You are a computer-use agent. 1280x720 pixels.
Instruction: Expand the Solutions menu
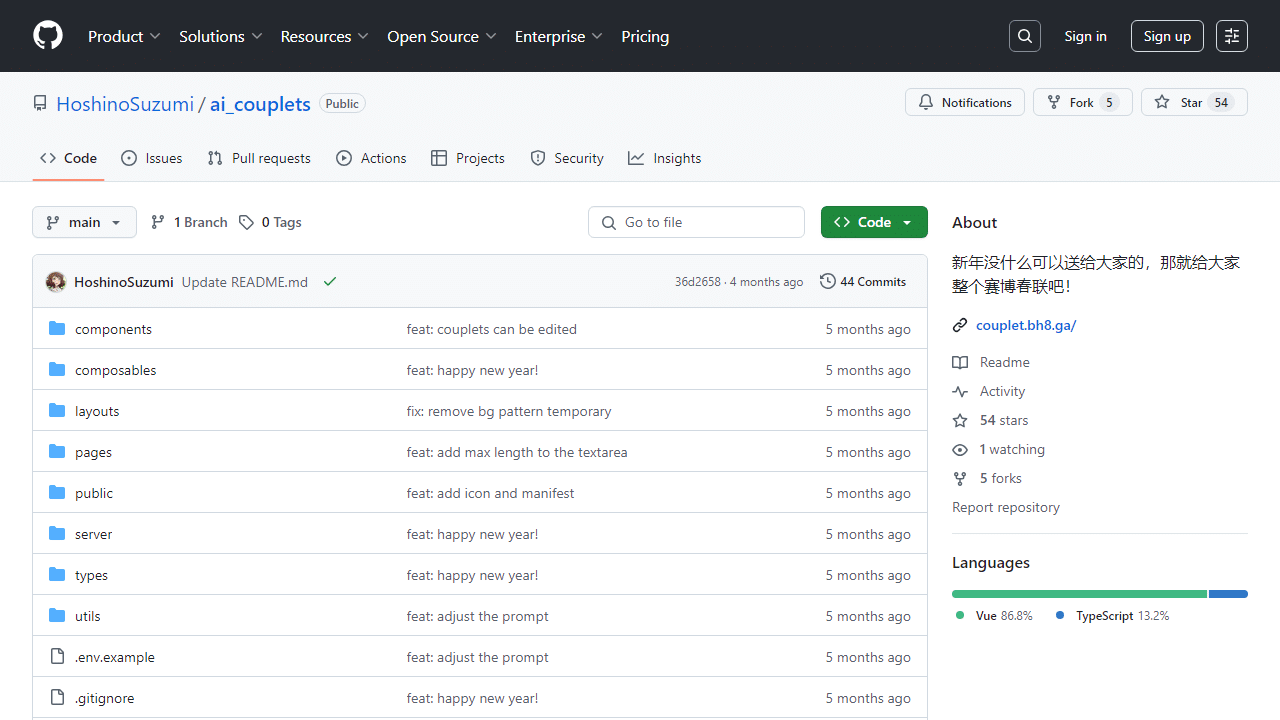coord(220,36)
